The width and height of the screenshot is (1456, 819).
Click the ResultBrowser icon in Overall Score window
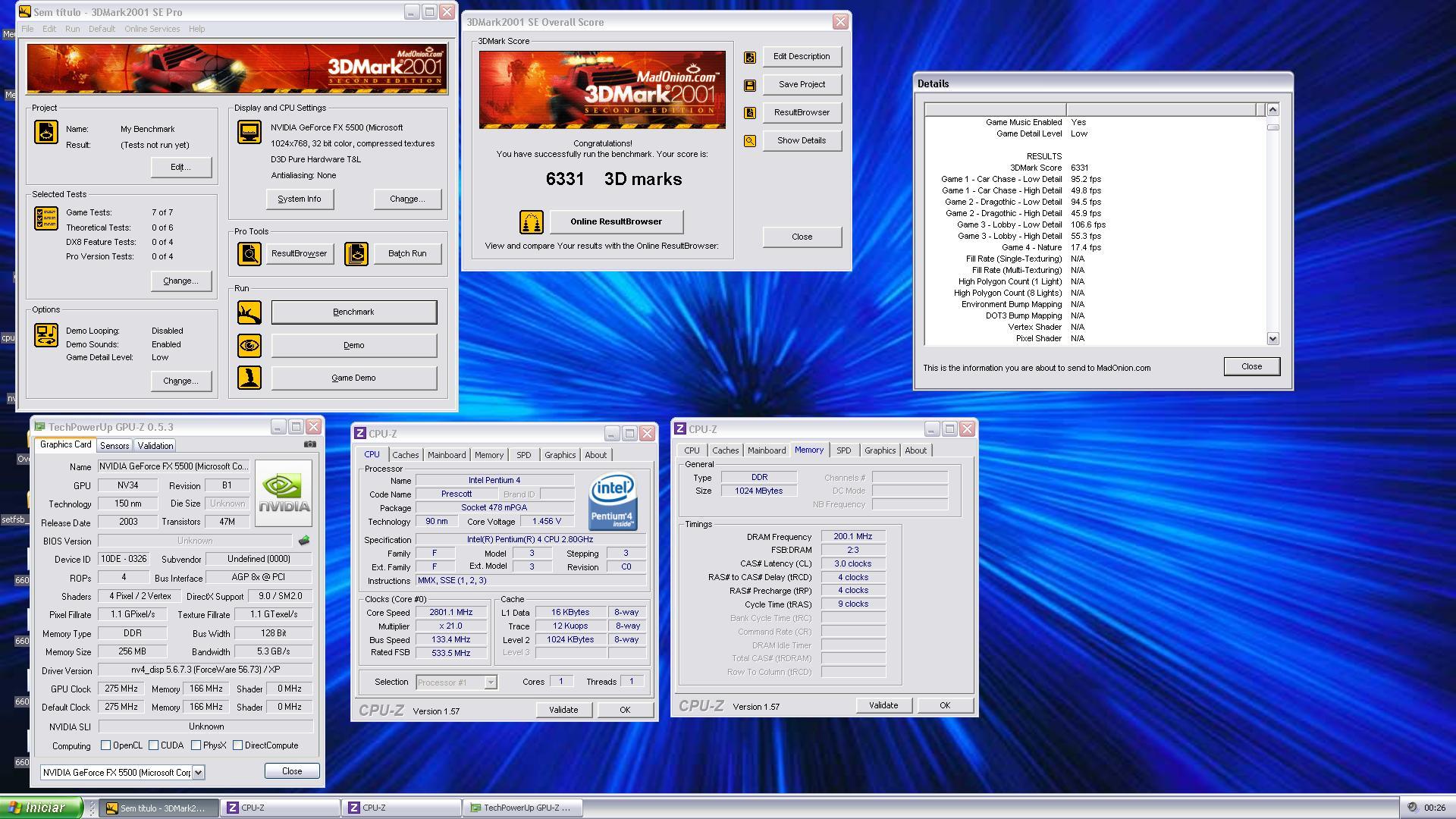tap(749, 113)
